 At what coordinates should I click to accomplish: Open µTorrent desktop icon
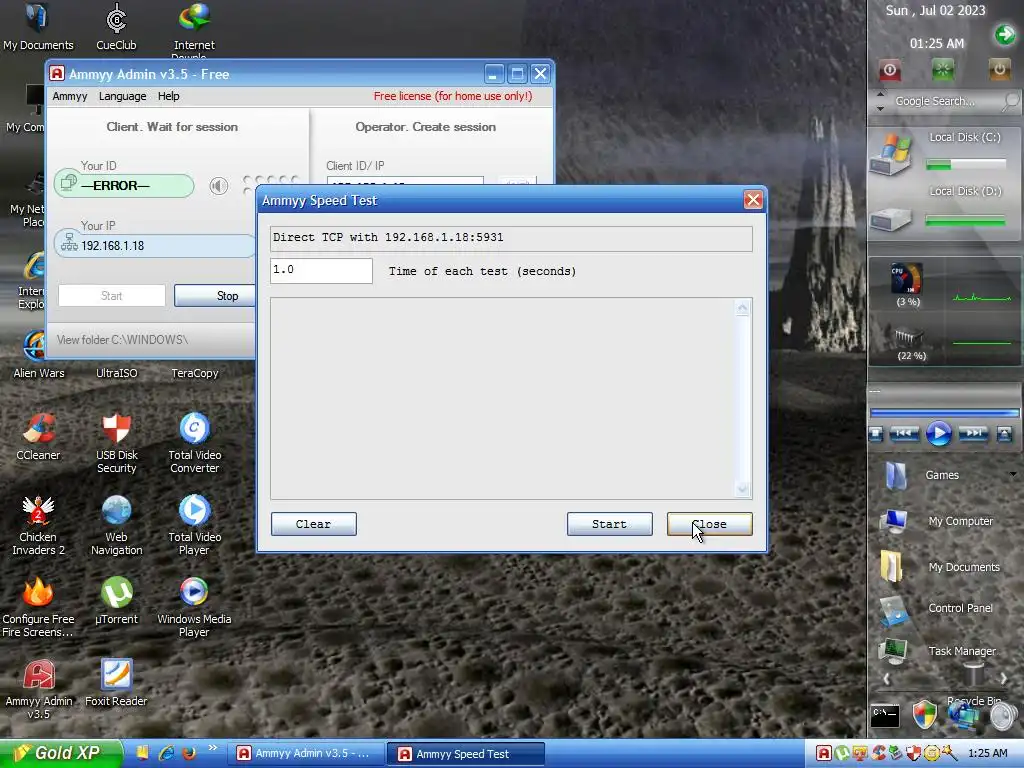tap(117, 601)
